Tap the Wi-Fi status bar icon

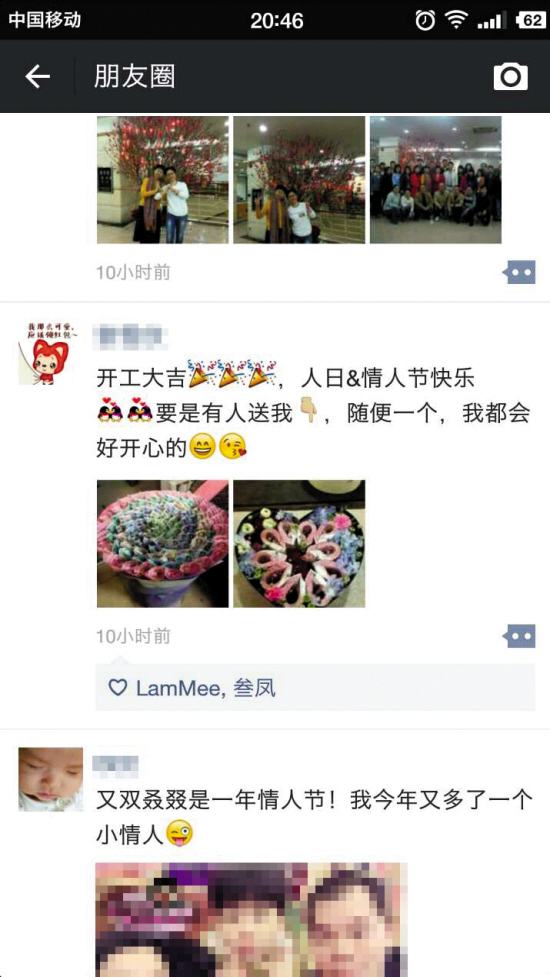coord(457,21)
